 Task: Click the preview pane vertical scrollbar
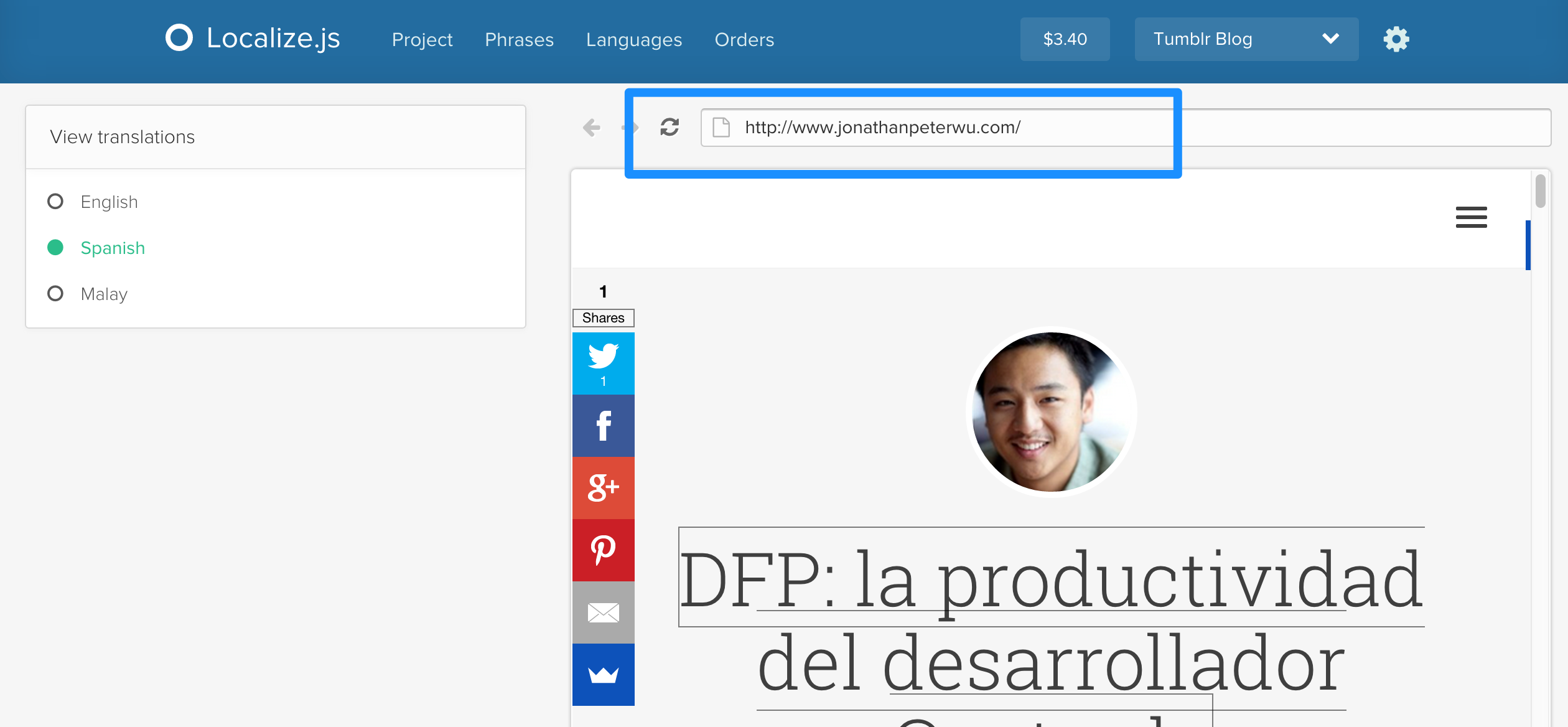pyautogui.click(x=1540, y=190)
